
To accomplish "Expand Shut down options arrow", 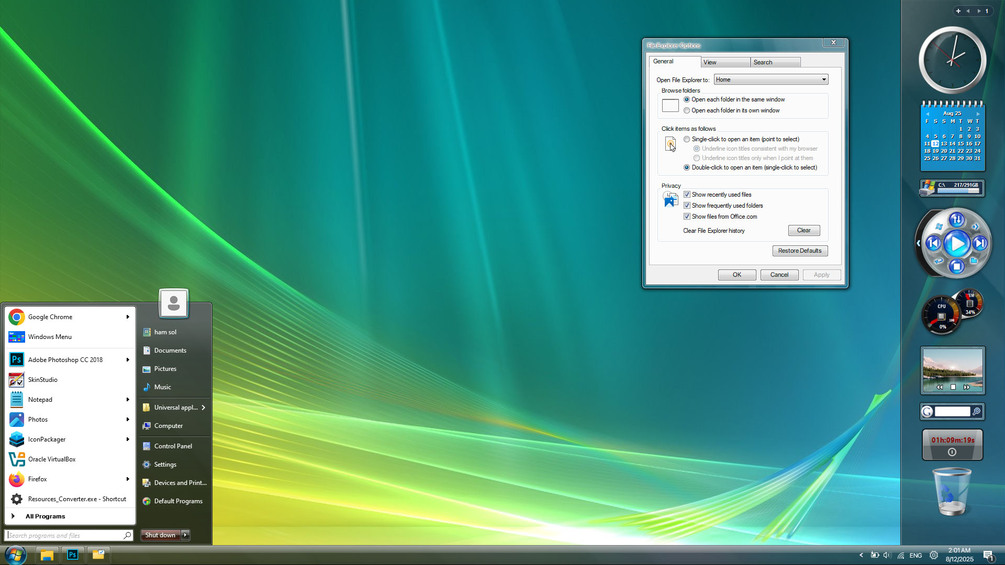I will click(185, 535).
